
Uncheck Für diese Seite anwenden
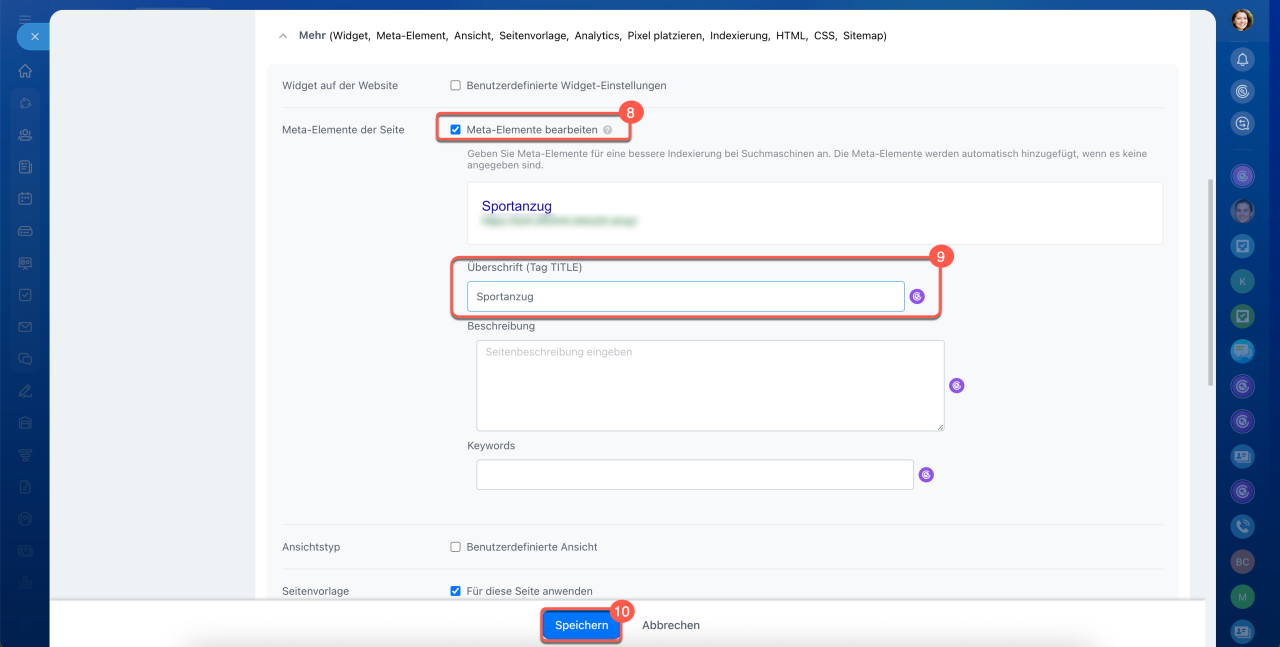[x=456, y=591]
